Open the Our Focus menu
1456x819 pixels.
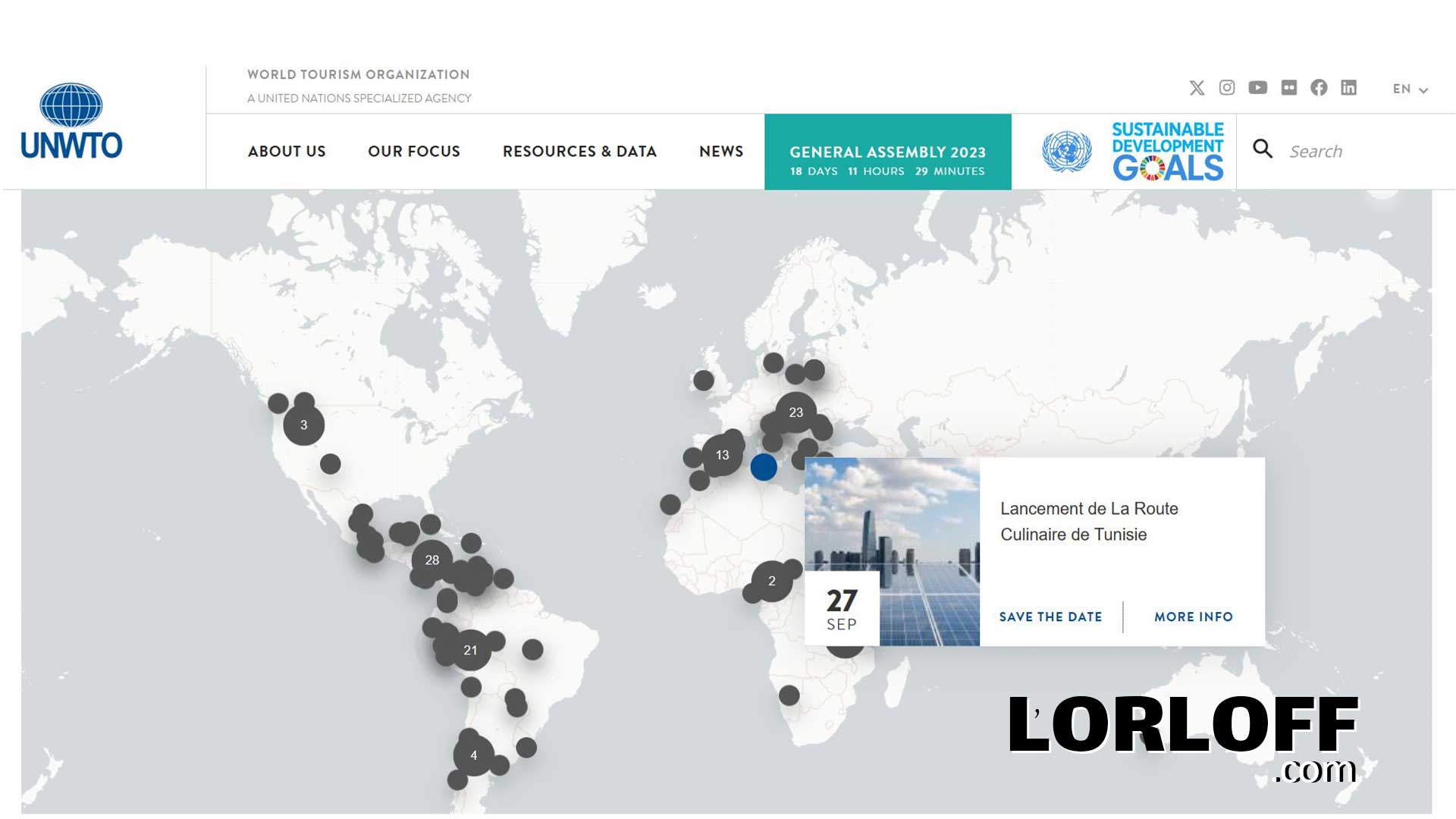(414, 152)
